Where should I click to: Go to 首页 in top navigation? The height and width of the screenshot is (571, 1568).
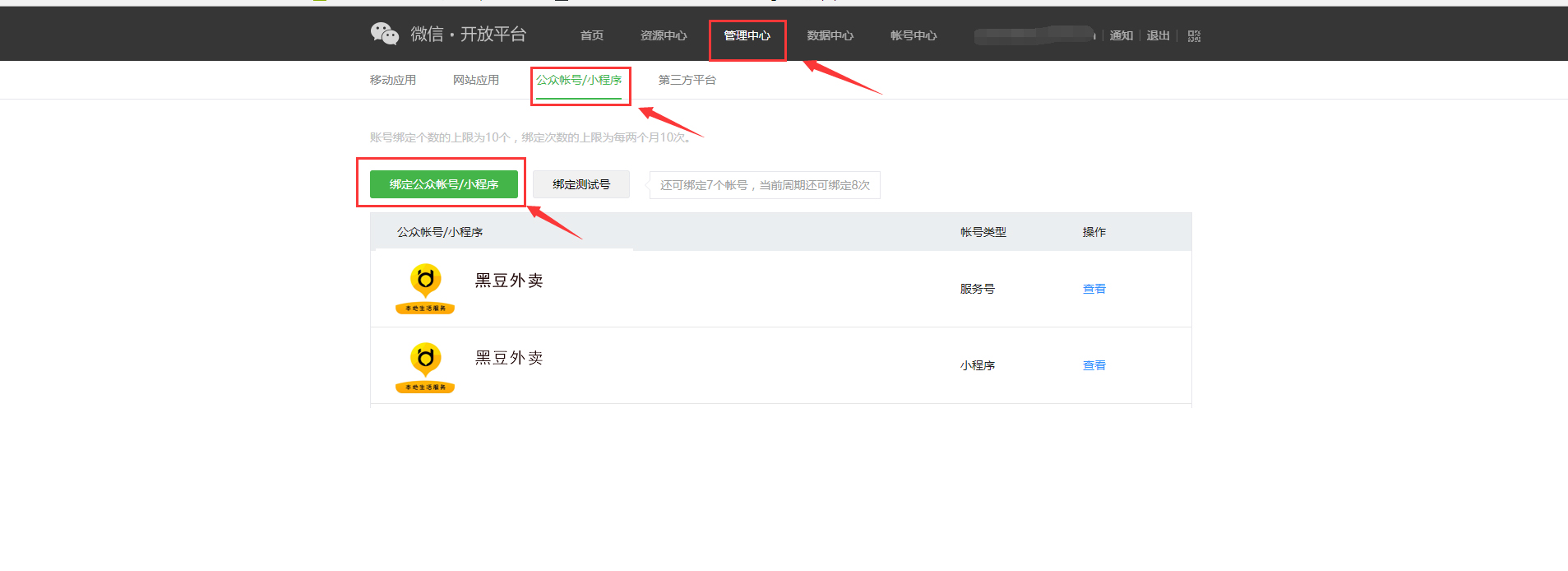coord(592,35)
